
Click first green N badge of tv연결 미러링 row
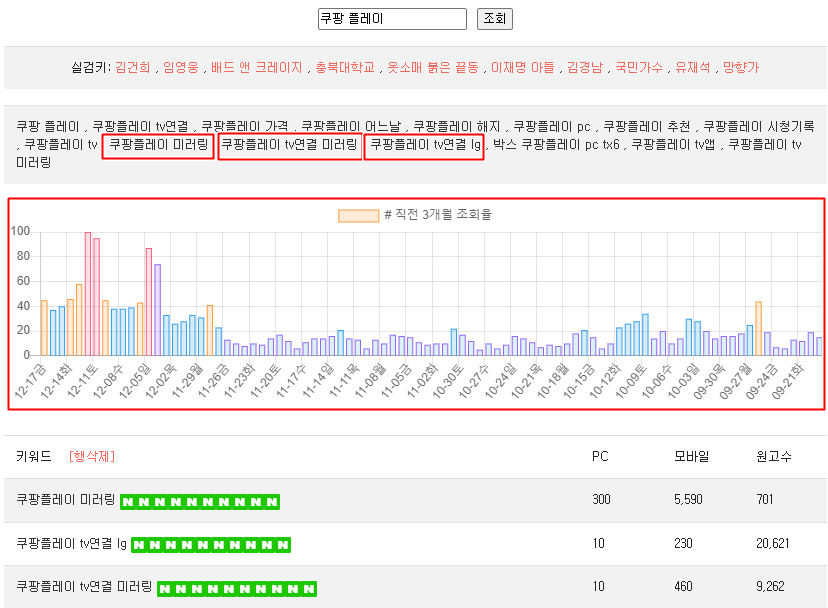(165, 588)
